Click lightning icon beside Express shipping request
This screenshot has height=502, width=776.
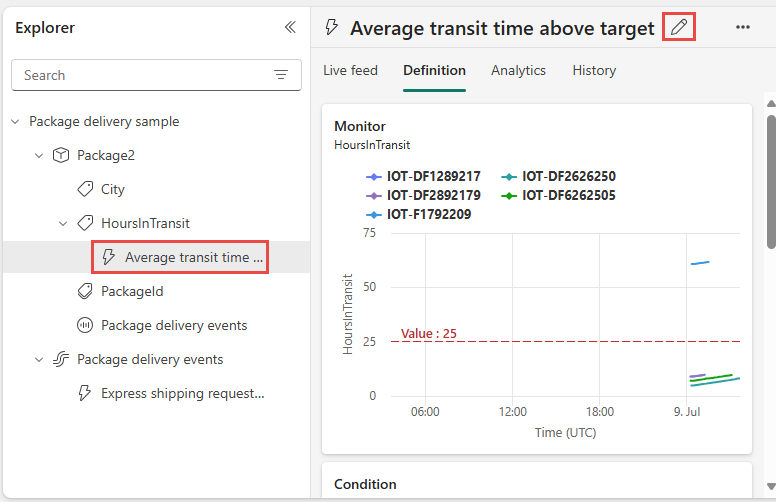pos(85,393)
